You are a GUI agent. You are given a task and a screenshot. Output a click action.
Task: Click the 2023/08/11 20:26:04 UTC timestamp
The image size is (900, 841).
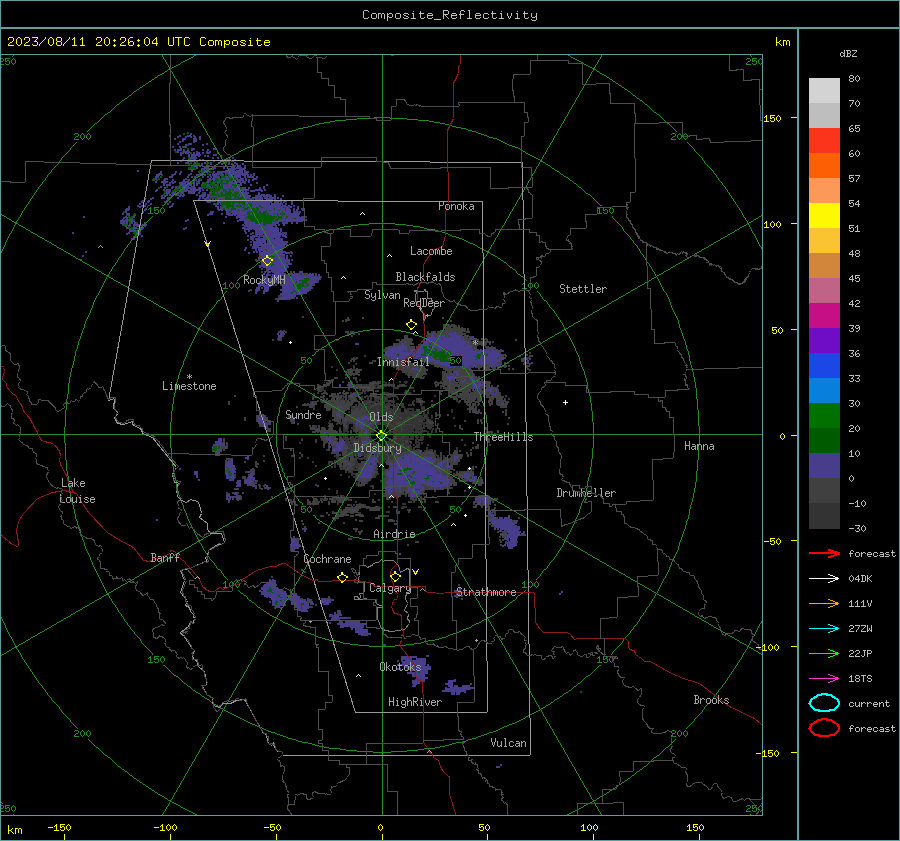click(x=138, y=42)
